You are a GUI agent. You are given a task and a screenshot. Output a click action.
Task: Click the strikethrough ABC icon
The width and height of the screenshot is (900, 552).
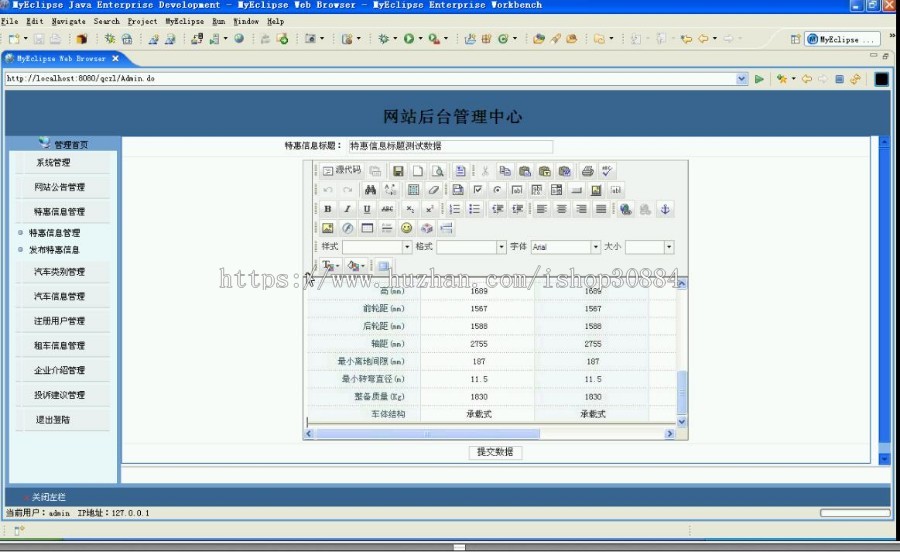(x=387, y=209)
